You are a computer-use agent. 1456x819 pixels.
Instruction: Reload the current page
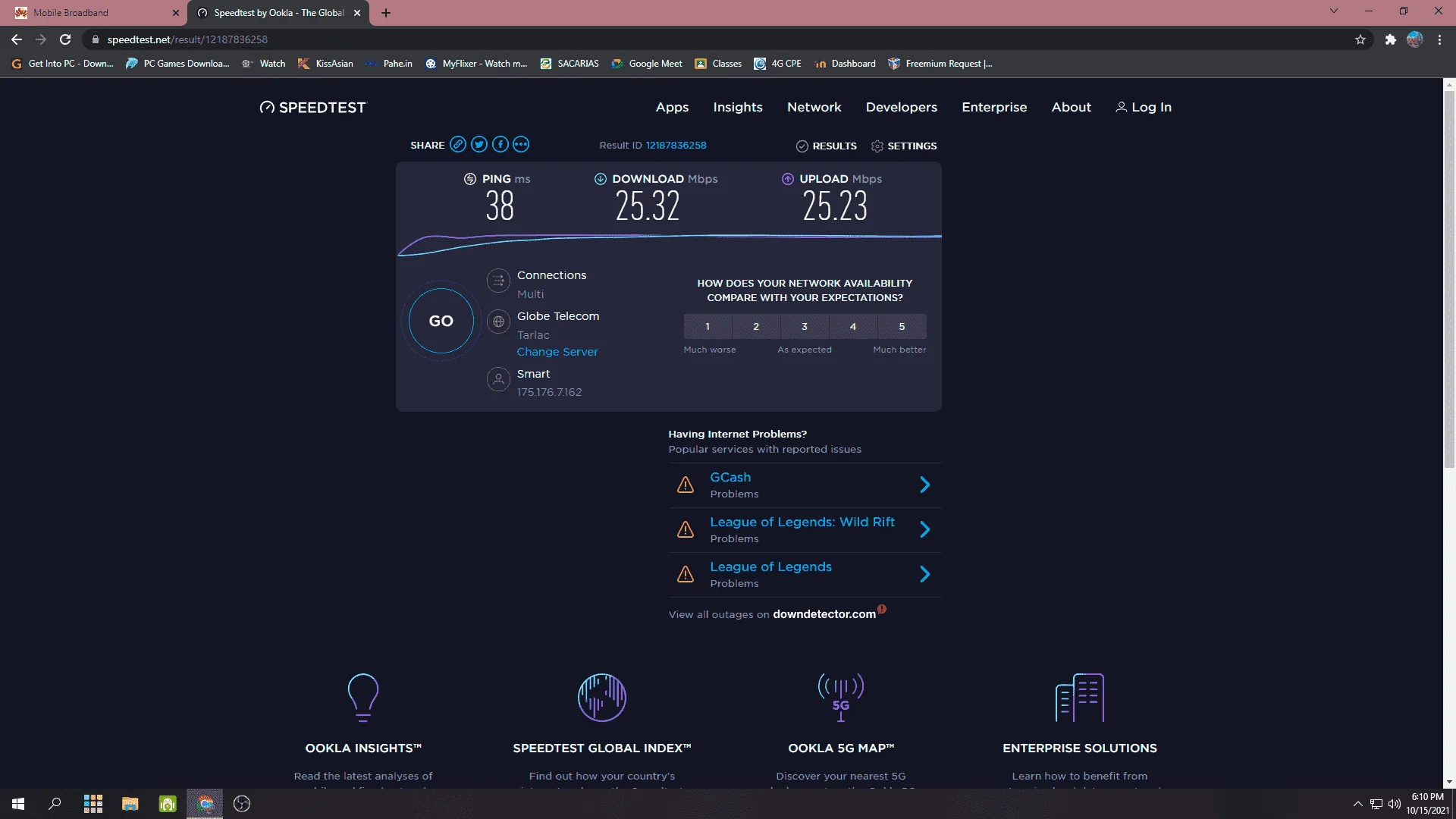pos(65,39)
